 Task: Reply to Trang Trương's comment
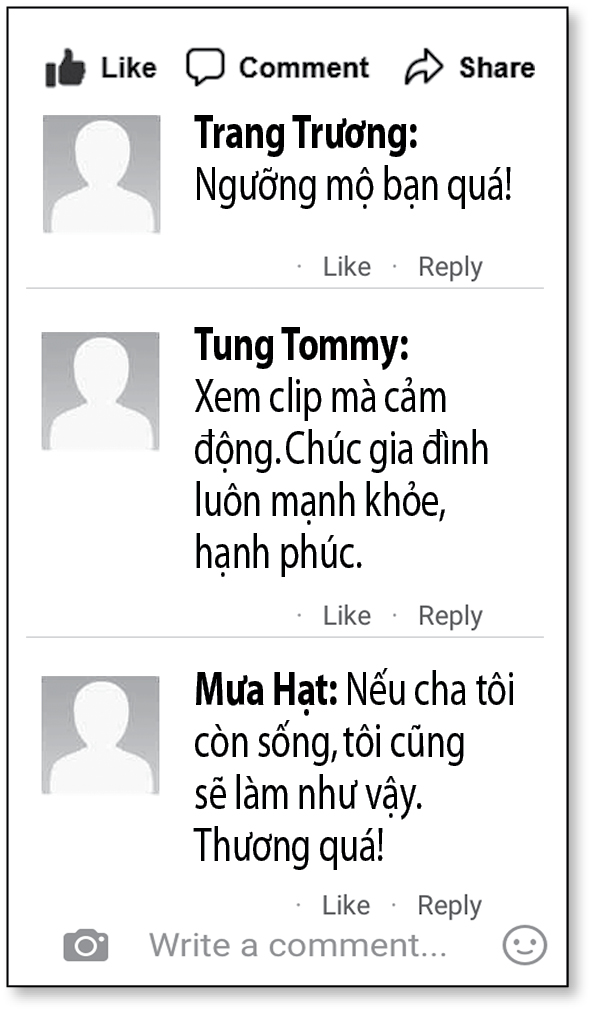pyautogui.click(x=450, y=267)
